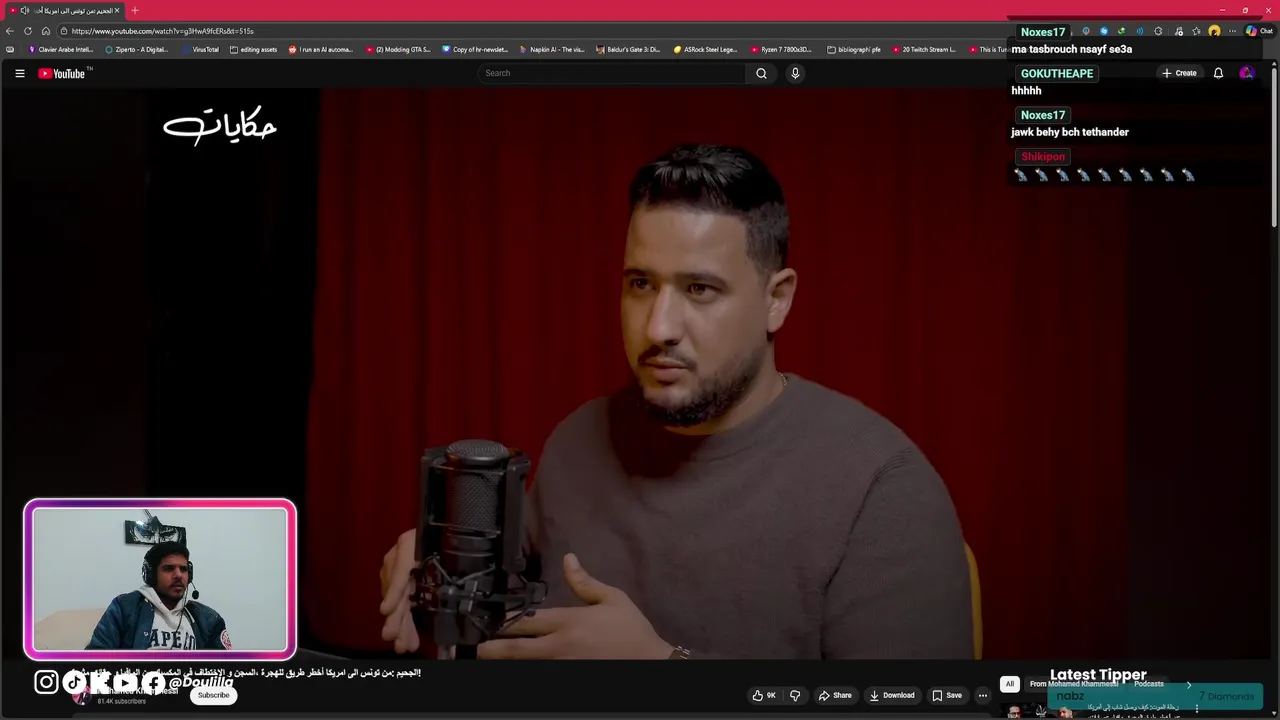Click the YouTube Search input box
The image size is (1280, 720).
612,73
